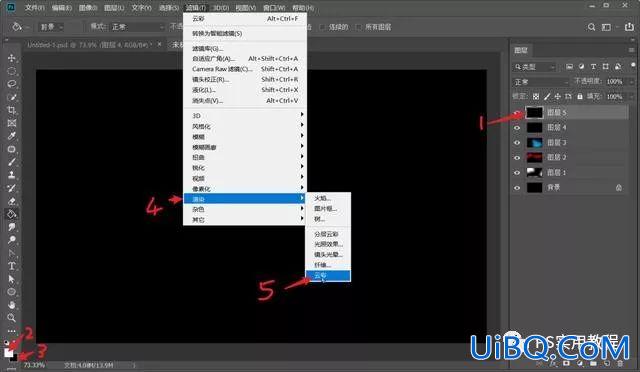Lock transparent pixels in Layers panel
Viewport: 640px width, 372px height.
536,97
